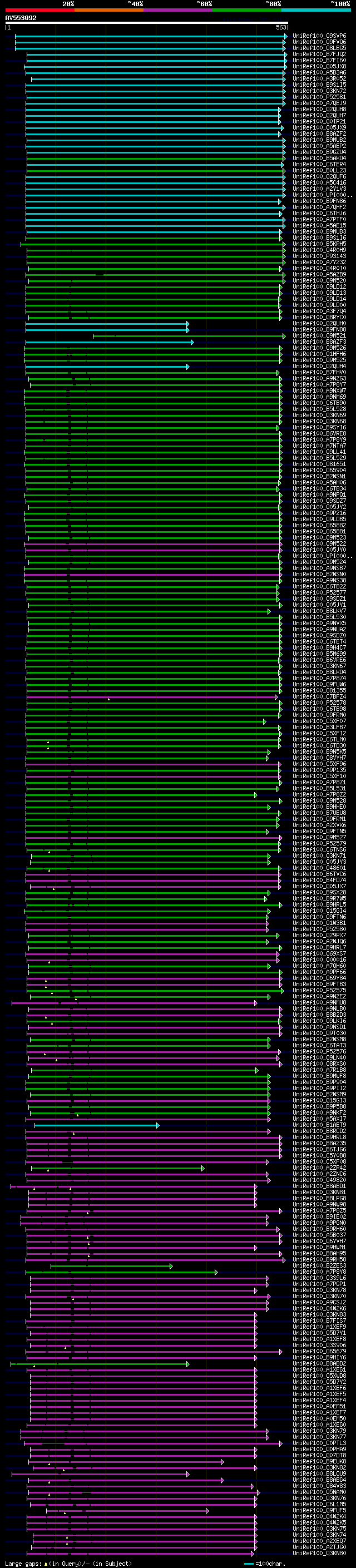Select label UniRef100_B9FN88
Image resolution: width=356 pixels, height=1568 pixels.
coord(319,330)
